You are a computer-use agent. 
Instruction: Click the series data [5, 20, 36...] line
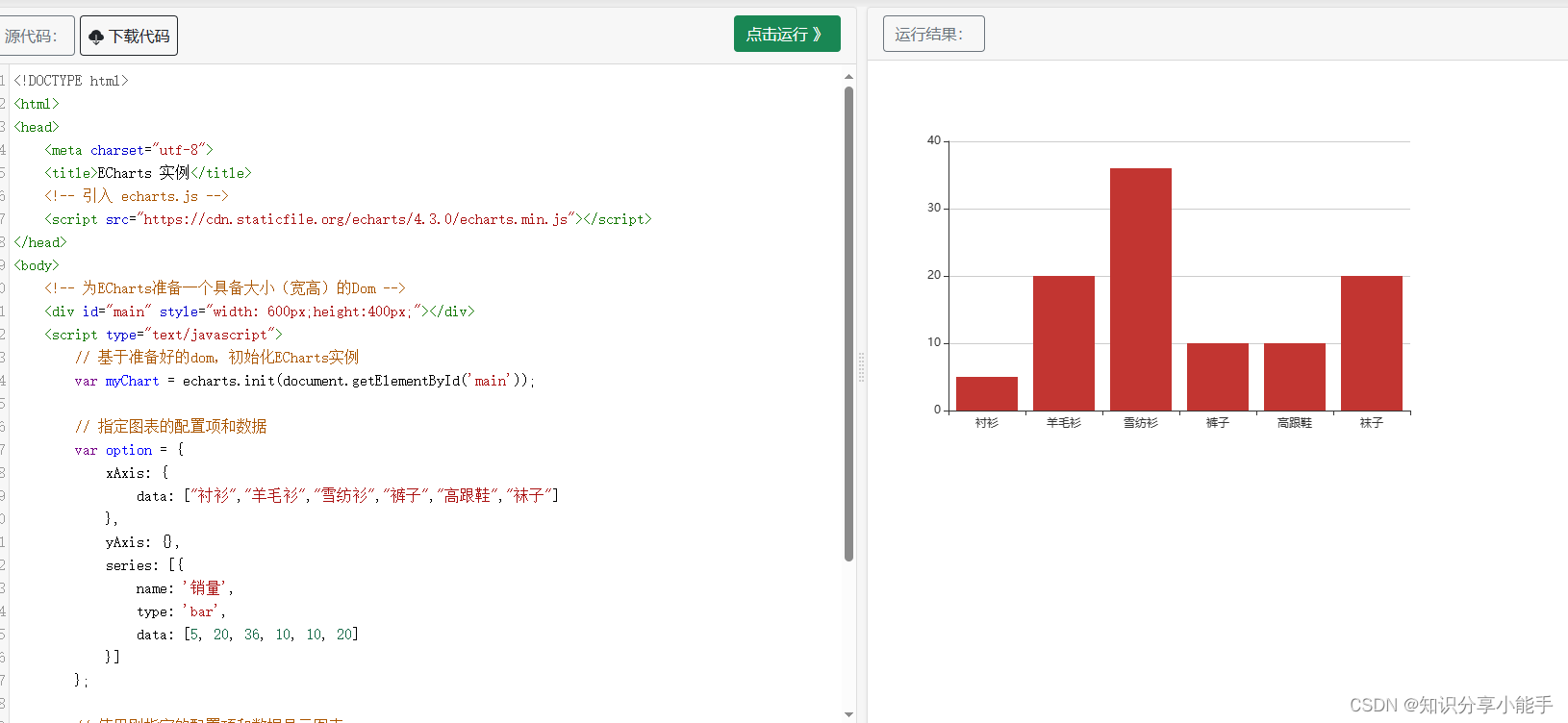[x=247, y=635]
